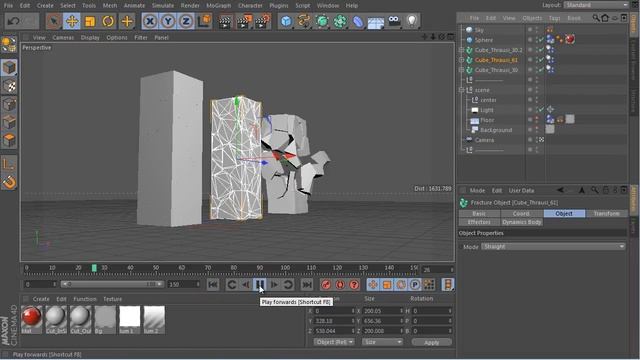Switch to Polygons mode

coord(9,140)
